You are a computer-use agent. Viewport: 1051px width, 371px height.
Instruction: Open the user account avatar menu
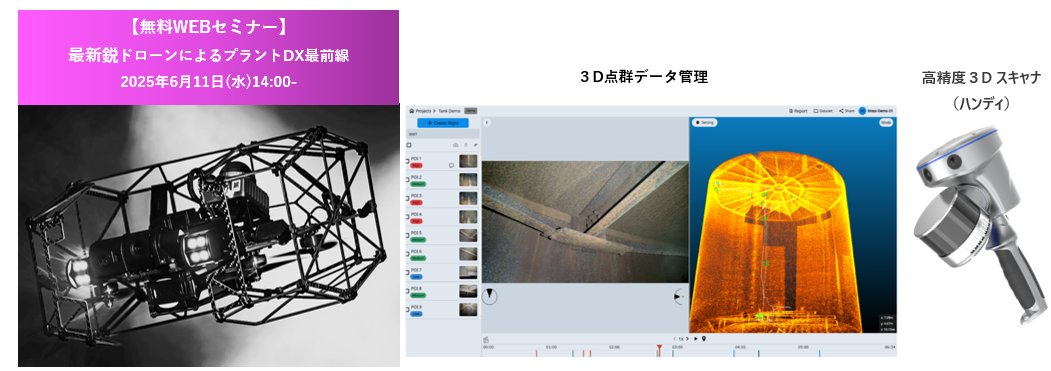(x=862, y=111)
